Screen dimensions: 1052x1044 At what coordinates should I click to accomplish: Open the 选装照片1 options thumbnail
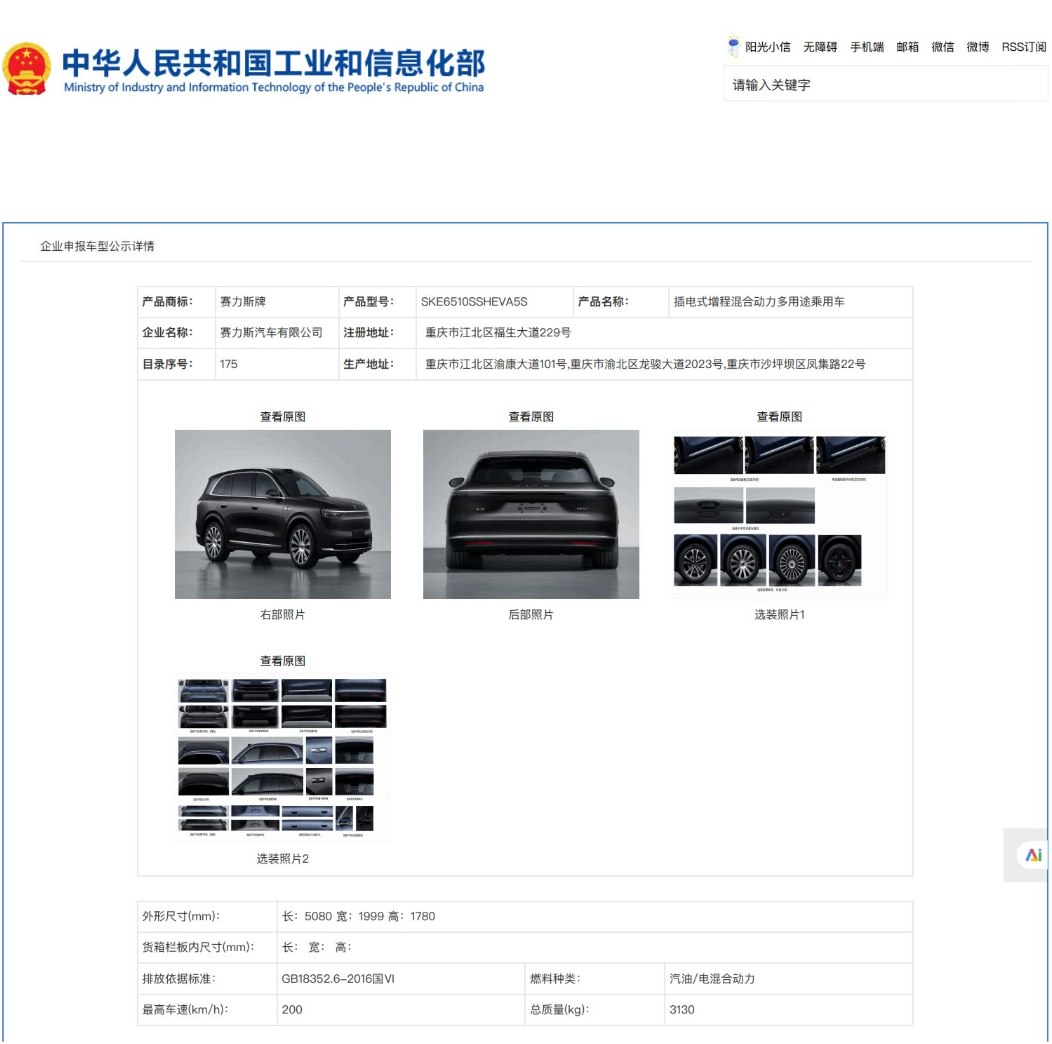pyautogui.click(x=779, y=514)
